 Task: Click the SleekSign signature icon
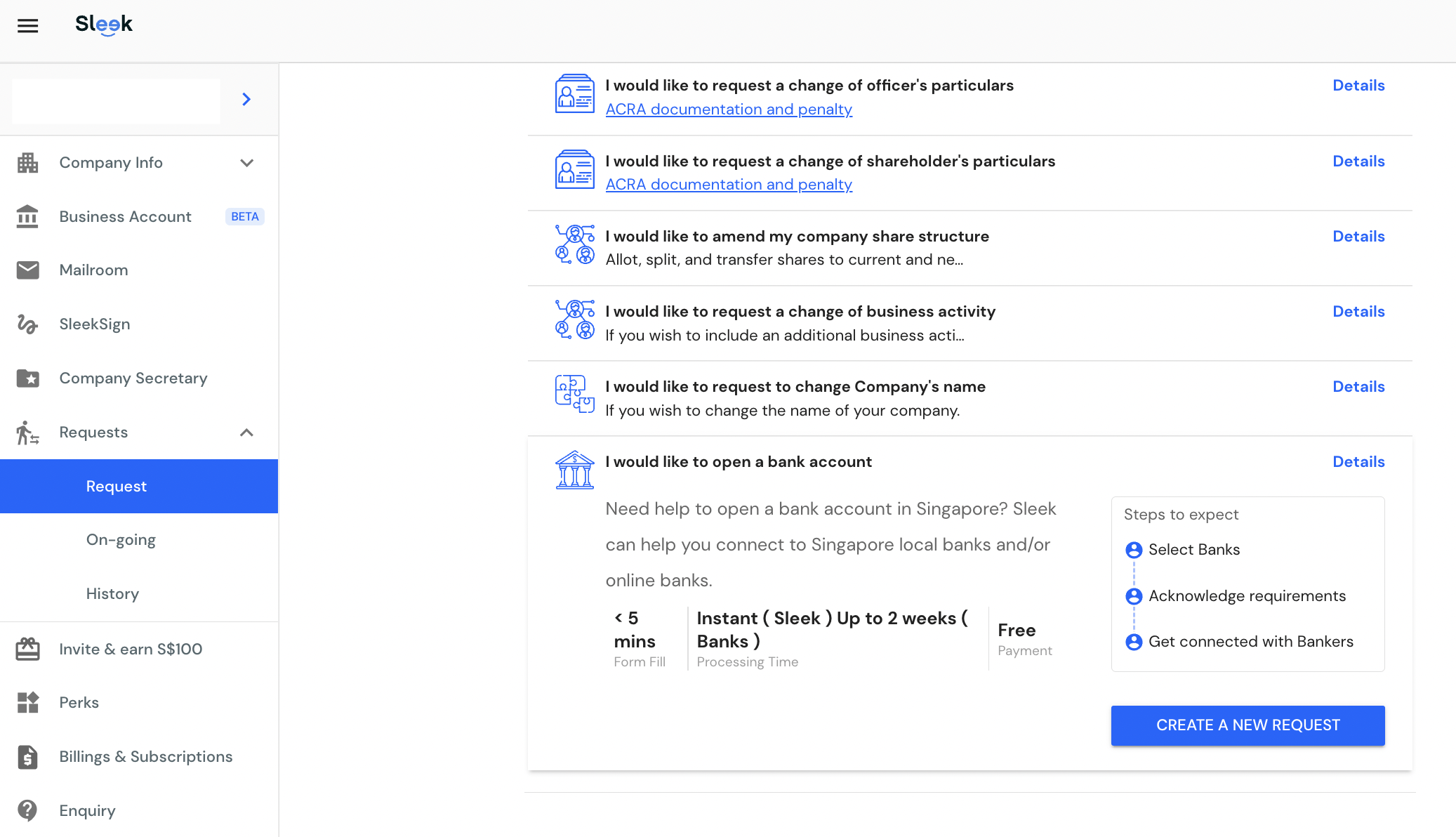point(27,324)
